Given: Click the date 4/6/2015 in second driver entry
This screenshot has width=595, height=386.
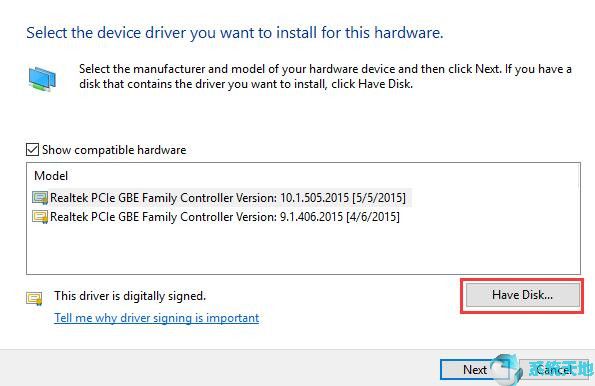Looking at the screenshot, I should (373, 217).
